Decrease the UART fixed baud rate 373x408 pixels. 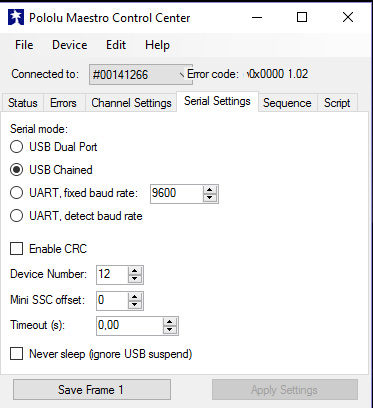click(209, 197)
